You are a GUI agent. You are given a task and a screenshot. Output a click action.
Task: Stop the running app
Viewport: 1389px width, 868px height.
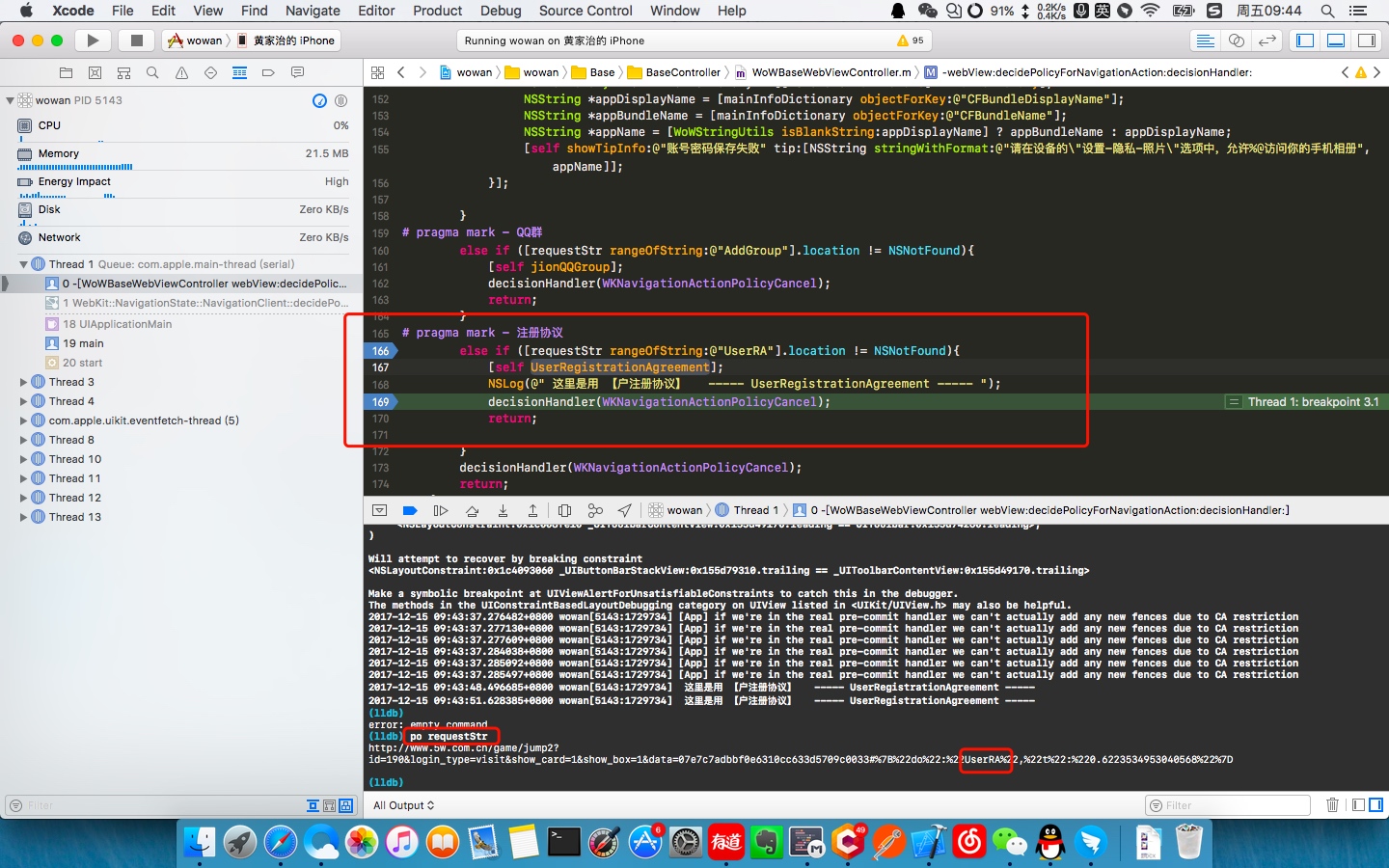coord(137,41)
